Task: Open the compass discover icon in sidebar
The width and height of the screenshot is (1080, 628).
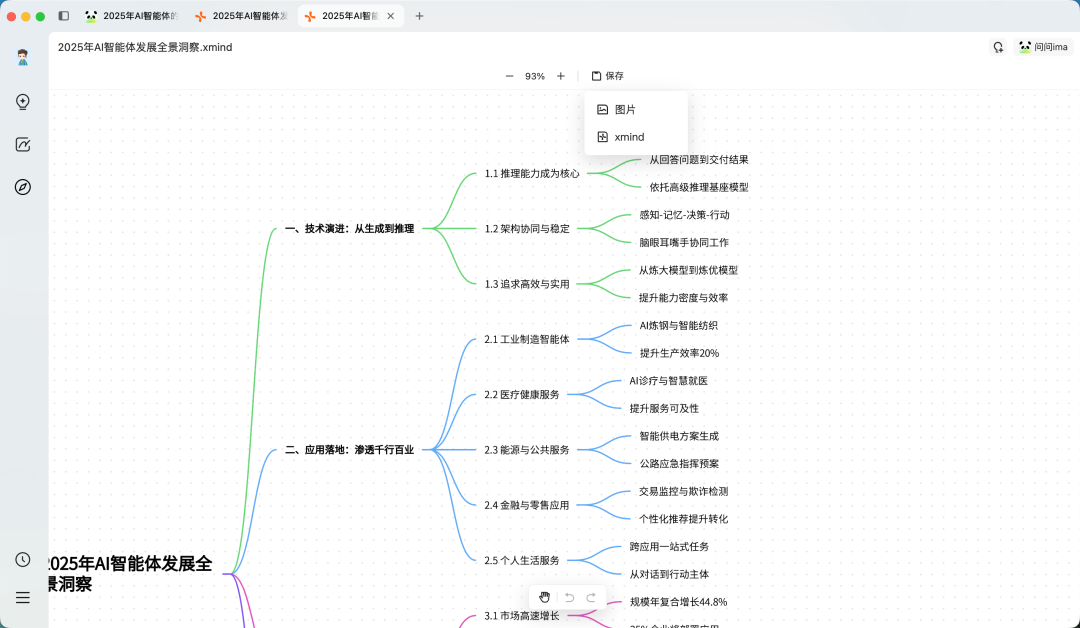Action: (x=23, y=187)
